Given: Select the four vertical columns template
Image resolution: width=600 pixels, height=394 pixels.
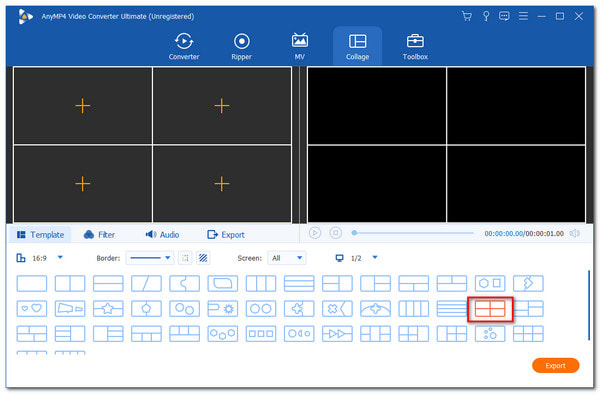Looking at the screenshot, I should 414,309.
